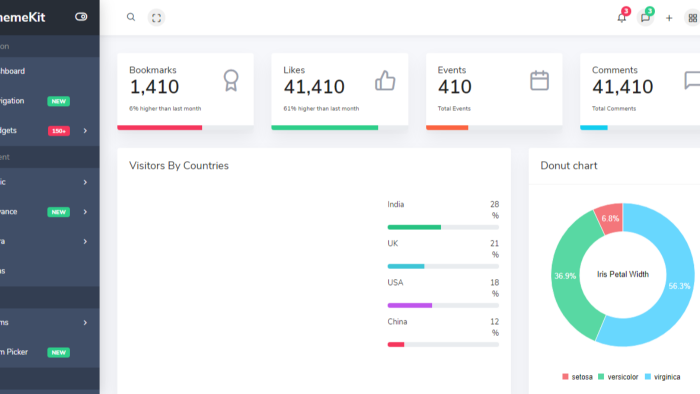Click the Comments speech bubble icon
Viewport: 700px width, 394px height.
[692, 80]
